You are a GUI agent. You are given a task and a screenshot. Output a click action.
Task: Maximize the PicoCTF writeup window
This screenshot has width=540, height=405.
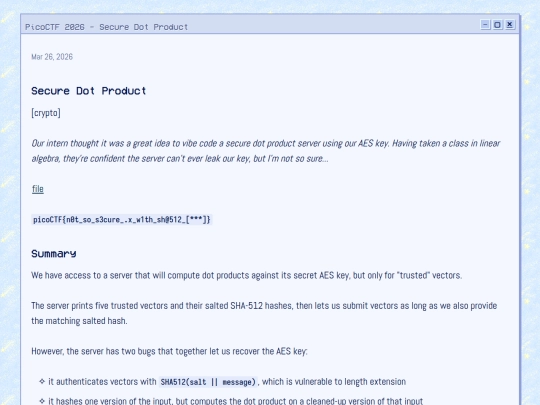(x=497, y=25)
